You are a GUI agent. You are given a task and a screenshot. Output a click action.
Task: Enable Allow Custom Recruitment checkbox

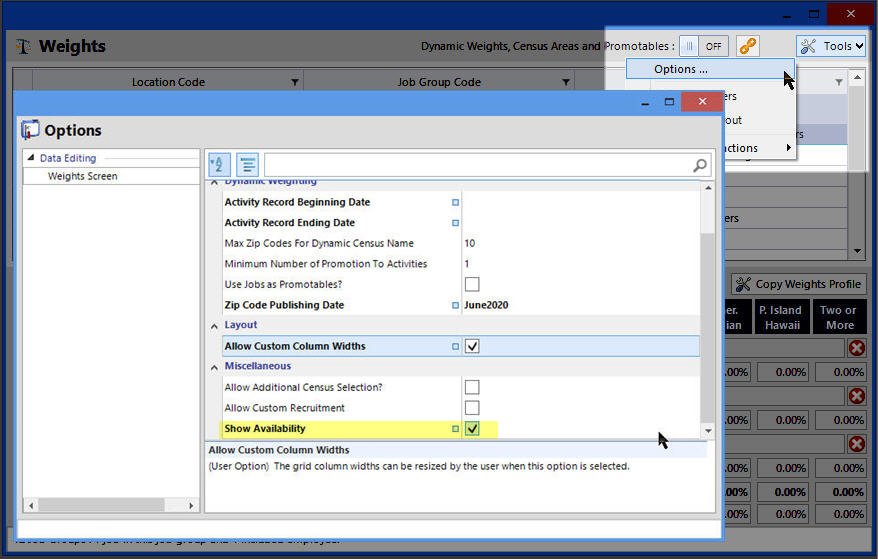472,408
